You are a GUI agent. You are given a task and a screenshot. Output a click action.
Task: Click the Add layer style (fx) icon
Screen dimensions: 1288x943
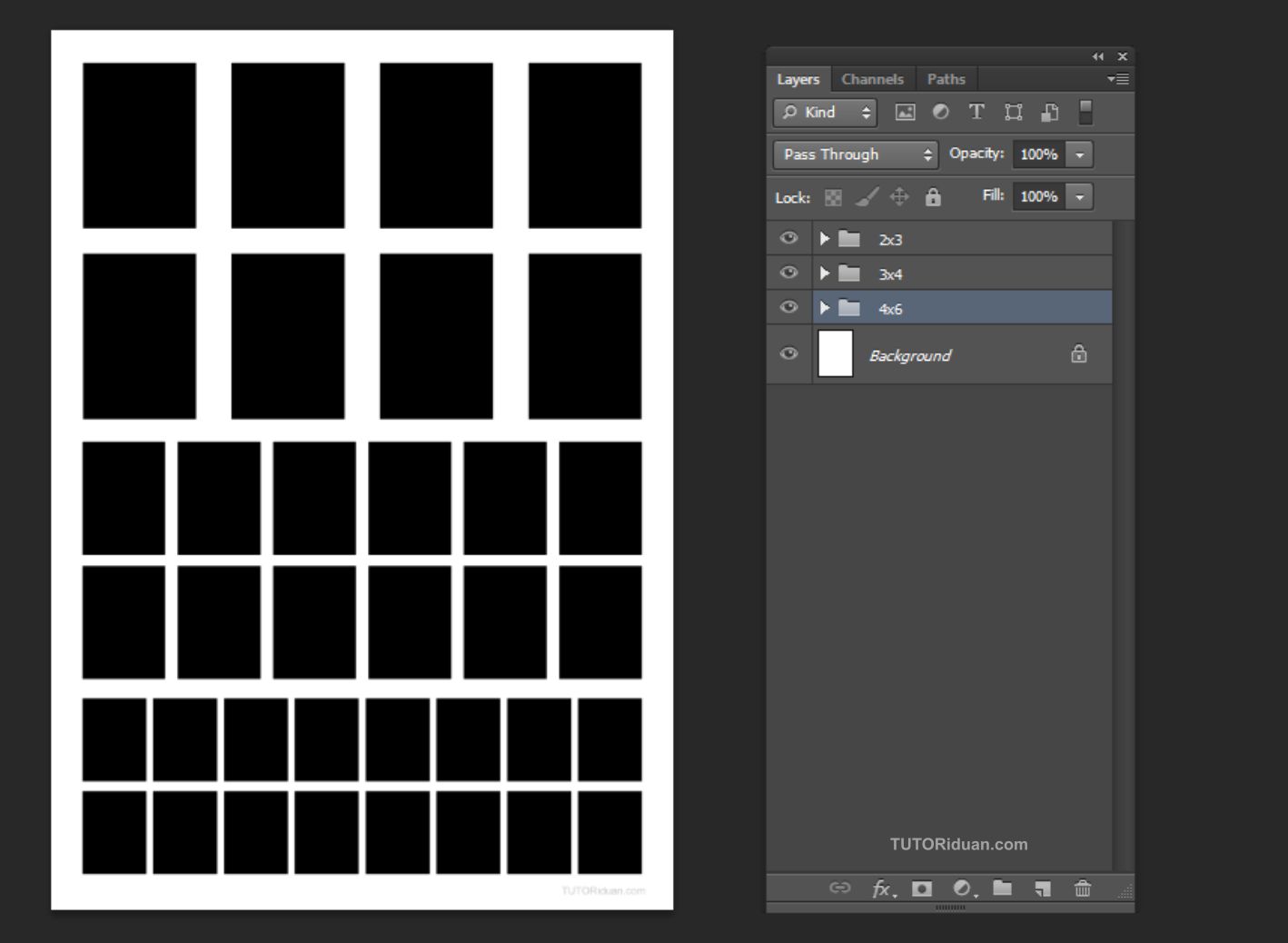(x=882, y=888)
